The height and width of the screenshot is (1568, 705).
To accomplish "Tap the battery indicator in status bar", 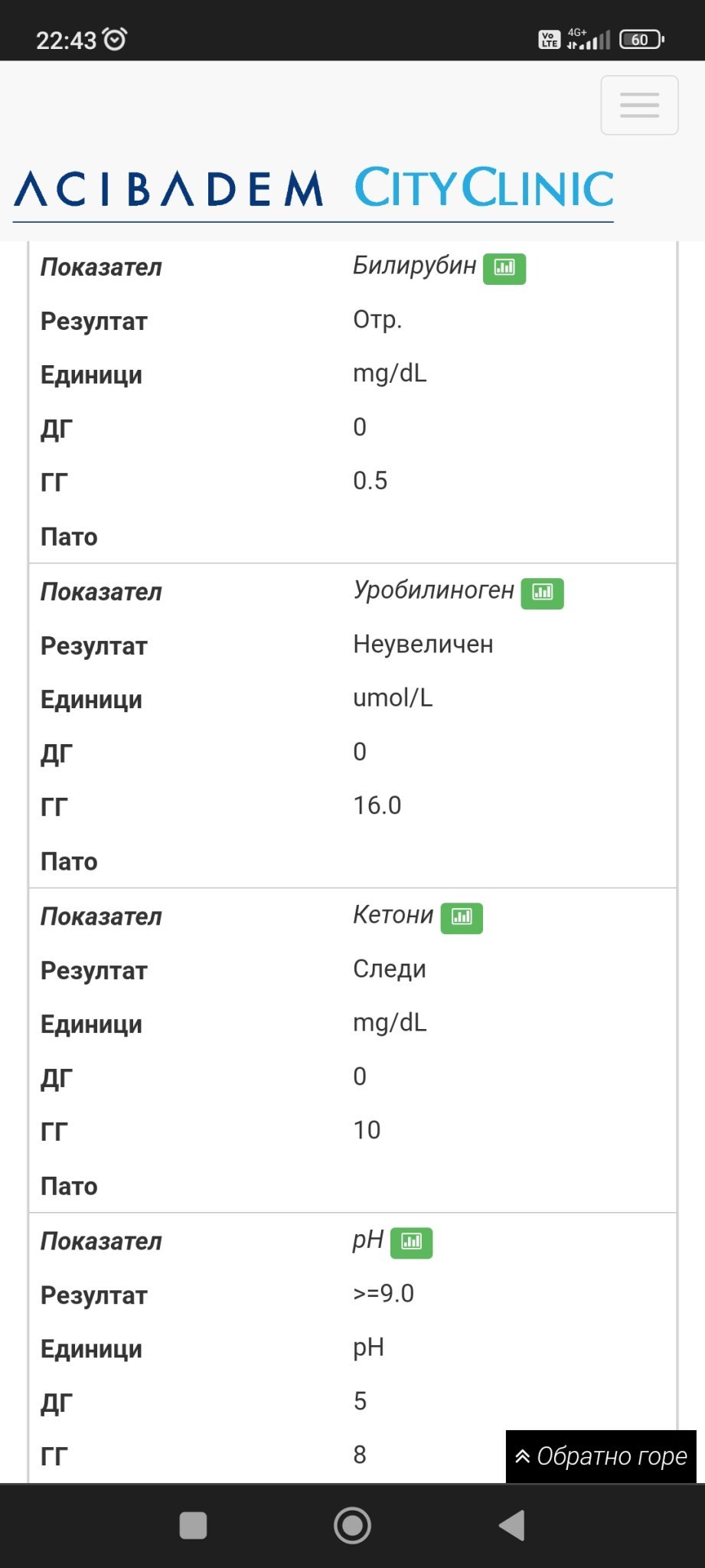I will pos(641,39).
